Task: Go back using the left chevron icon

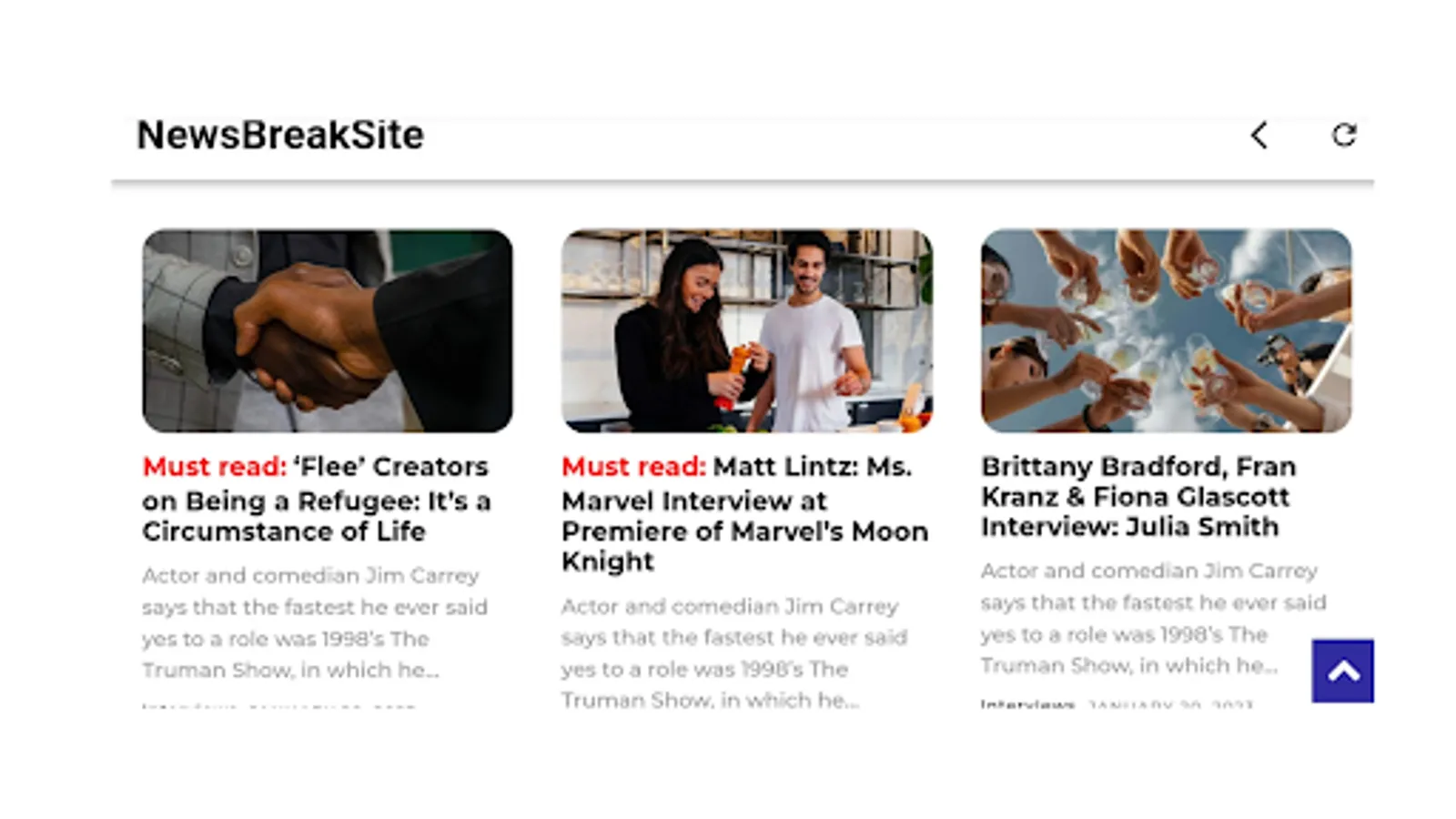Action: [1259, 136]
